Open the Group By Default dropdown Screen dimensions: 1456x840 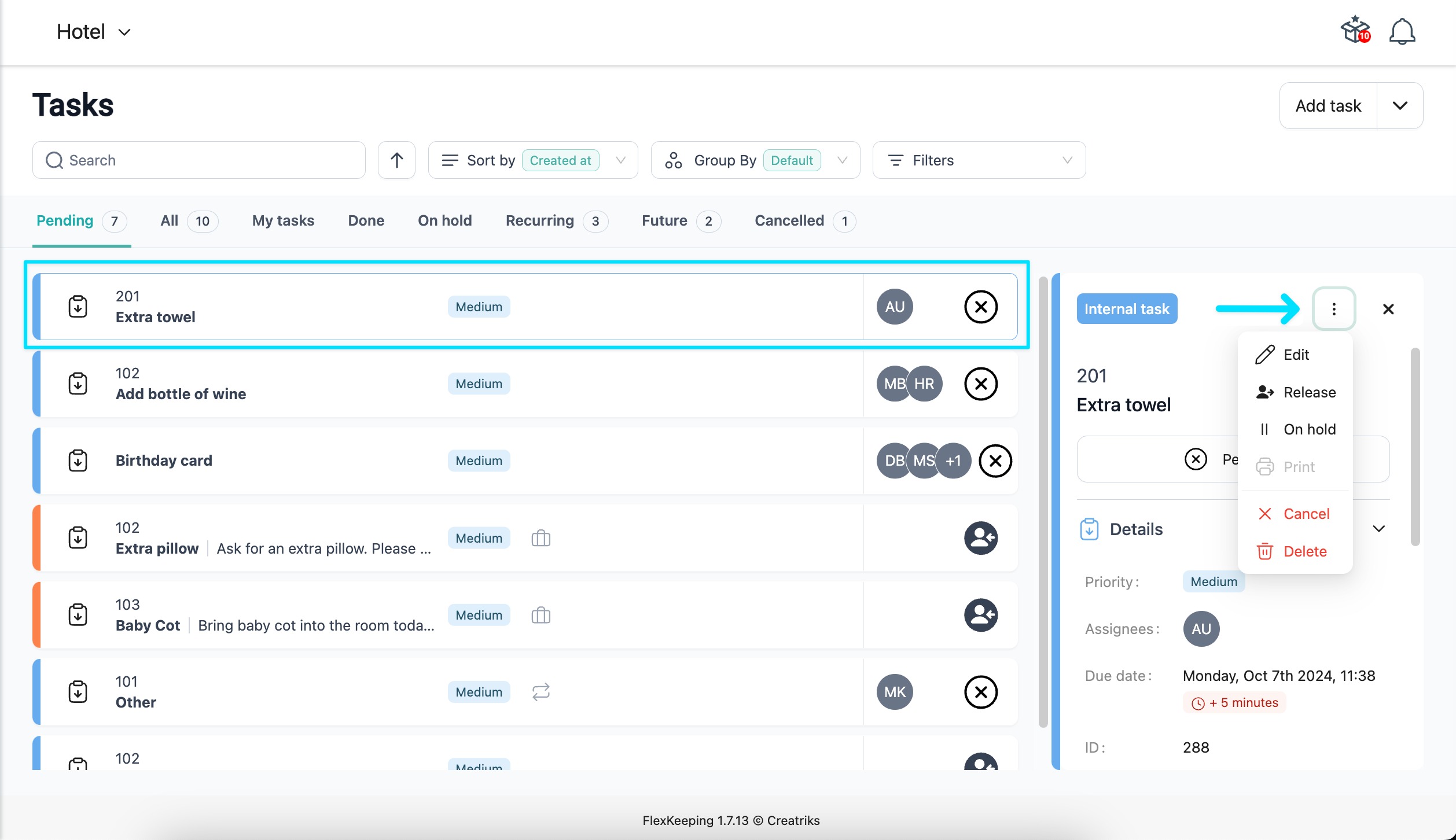coord(755,160)
